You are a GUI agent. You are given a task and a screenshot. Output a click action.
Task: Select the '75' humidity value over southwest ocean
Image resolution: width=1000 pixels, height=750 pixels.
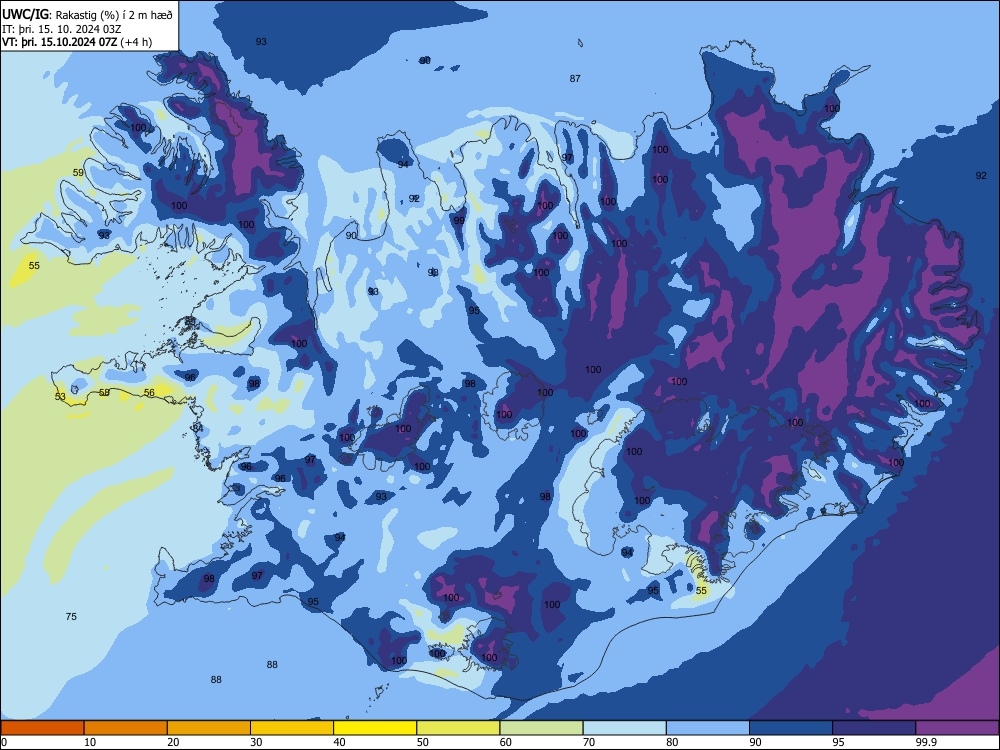[x=71, y=617]
